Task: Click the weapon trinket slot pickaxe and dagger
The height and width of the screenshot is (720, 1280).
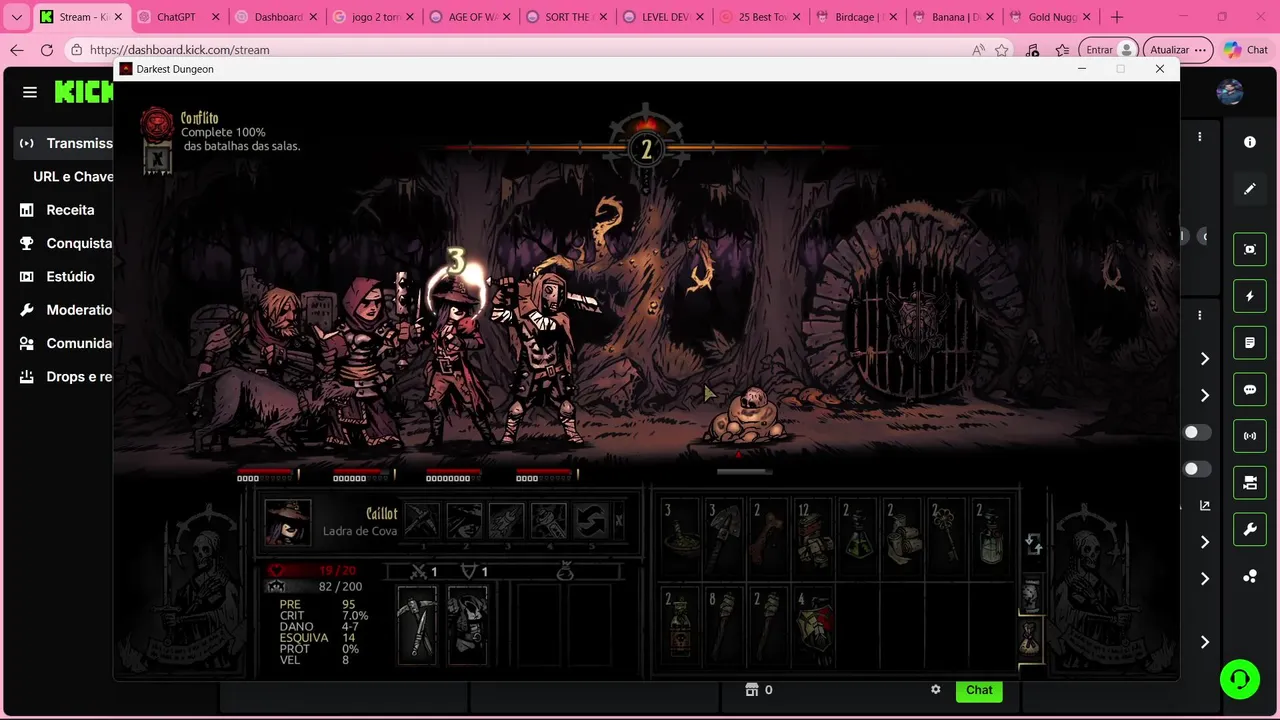Action: [x=417, y=624]
